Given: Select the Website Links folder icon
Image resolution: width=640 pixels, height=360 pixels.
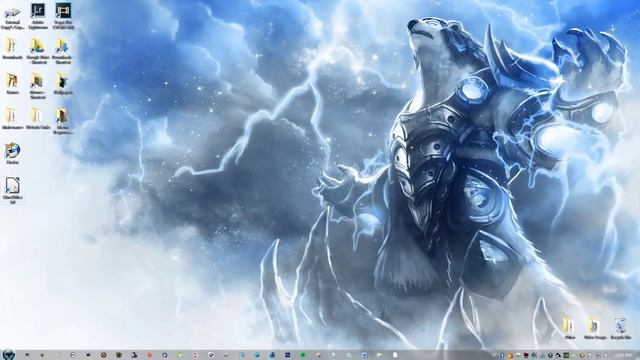Looking at the screenshot, I should [38, 119].
